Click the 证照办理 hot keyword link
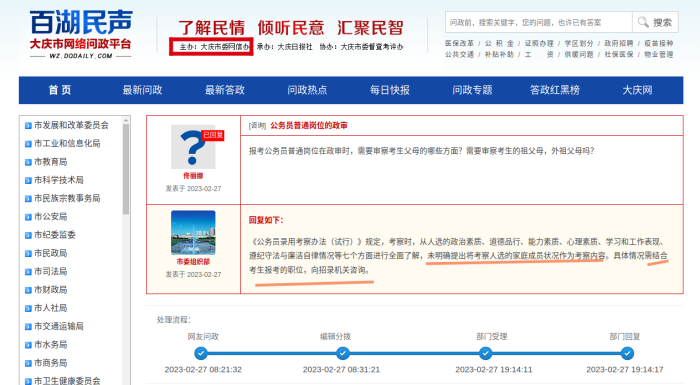 (539, 43)
